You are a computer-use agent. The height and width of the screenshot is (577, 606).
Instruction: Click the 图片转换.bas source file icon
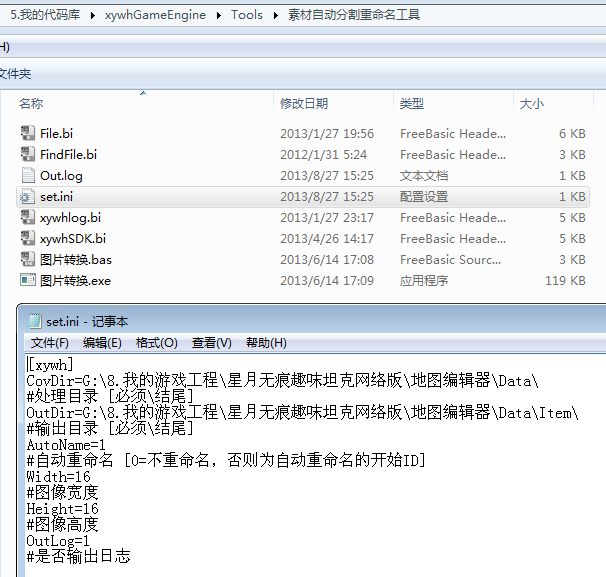pyautogui.click(x=28, y=259)
